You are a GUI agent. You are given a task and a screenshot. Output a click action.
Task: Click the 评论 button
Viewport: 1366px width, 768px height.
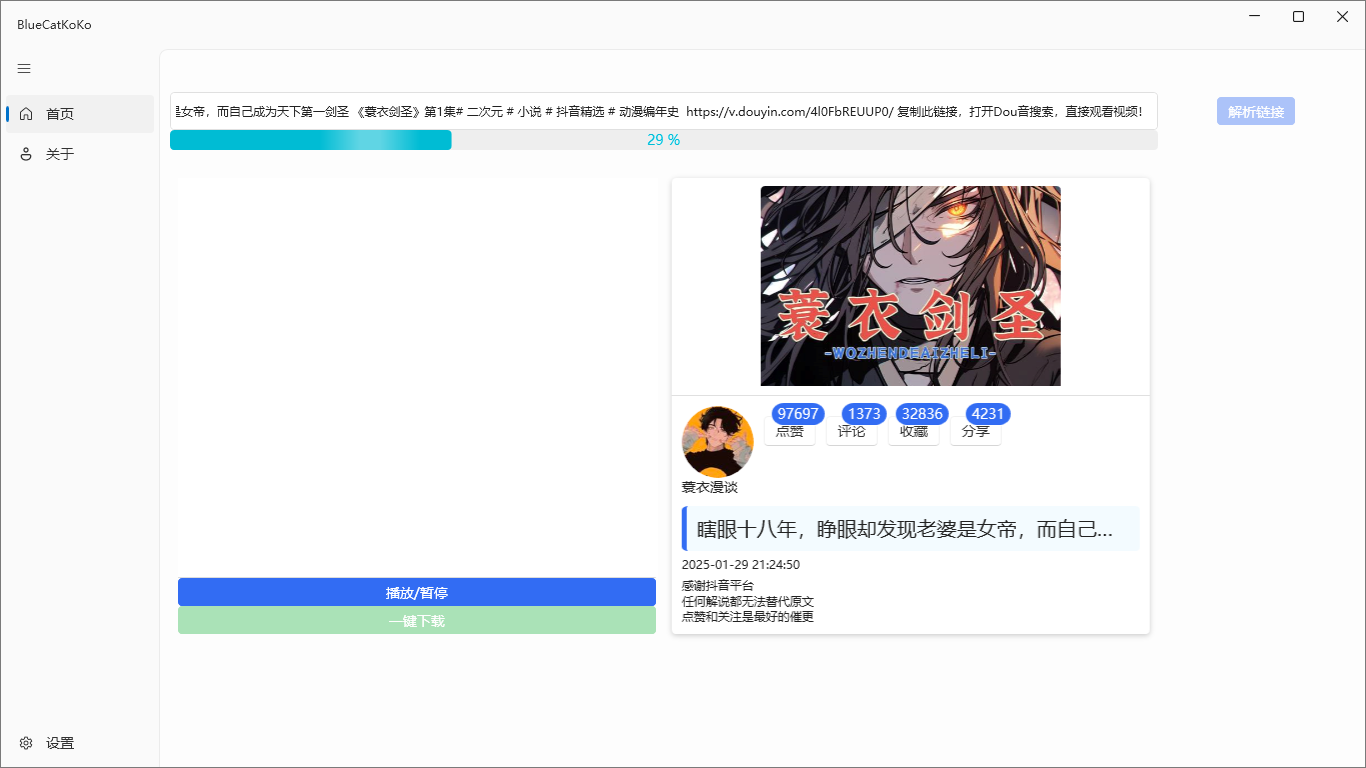pos(852,432)
